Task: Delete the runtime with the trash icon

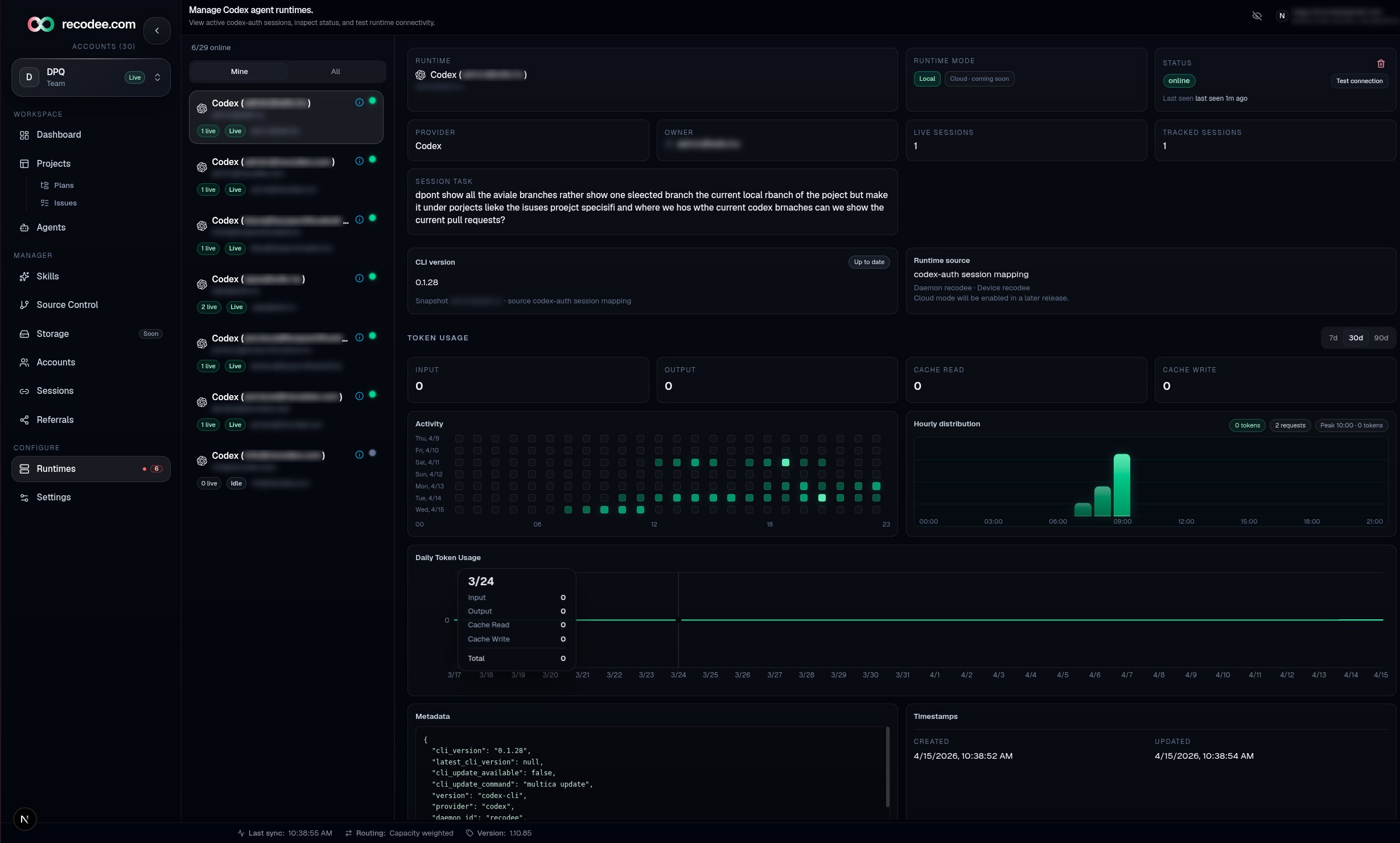Action: [x=1381, y=64]
